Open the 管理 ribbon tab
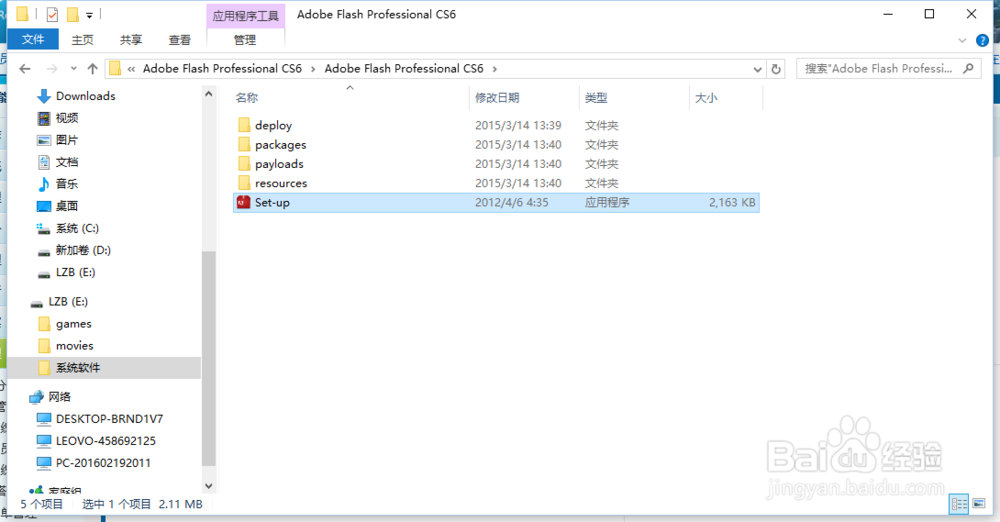Image resolution: width=1000 pixels, height=522 pixels. pos(245,40)
